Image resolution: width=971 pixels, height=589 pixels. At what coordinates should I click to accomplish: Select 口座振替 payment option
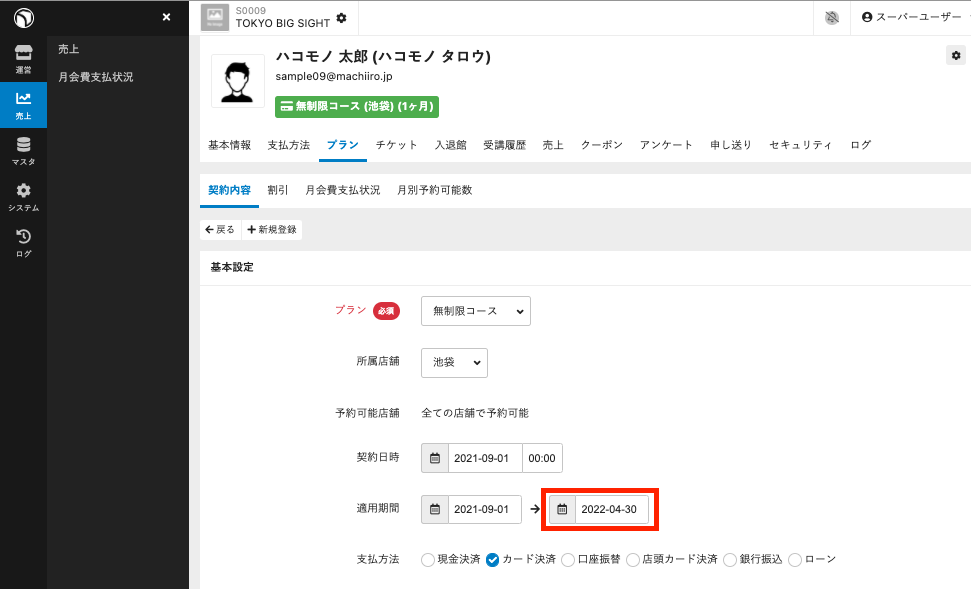568,560
